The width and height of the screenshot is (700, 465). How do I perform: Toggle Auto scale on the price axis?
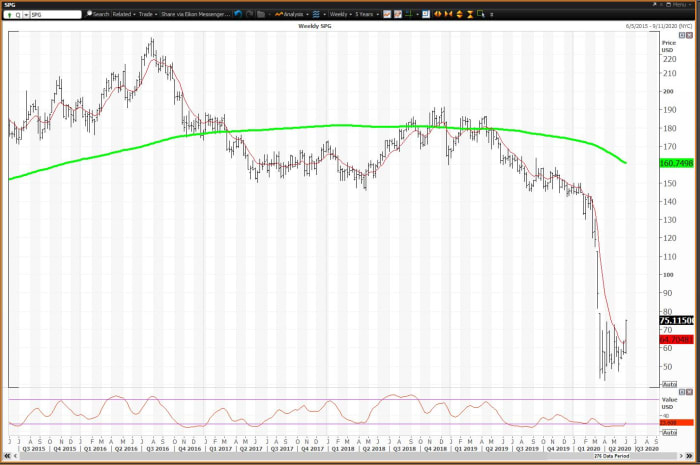point(669,386)
